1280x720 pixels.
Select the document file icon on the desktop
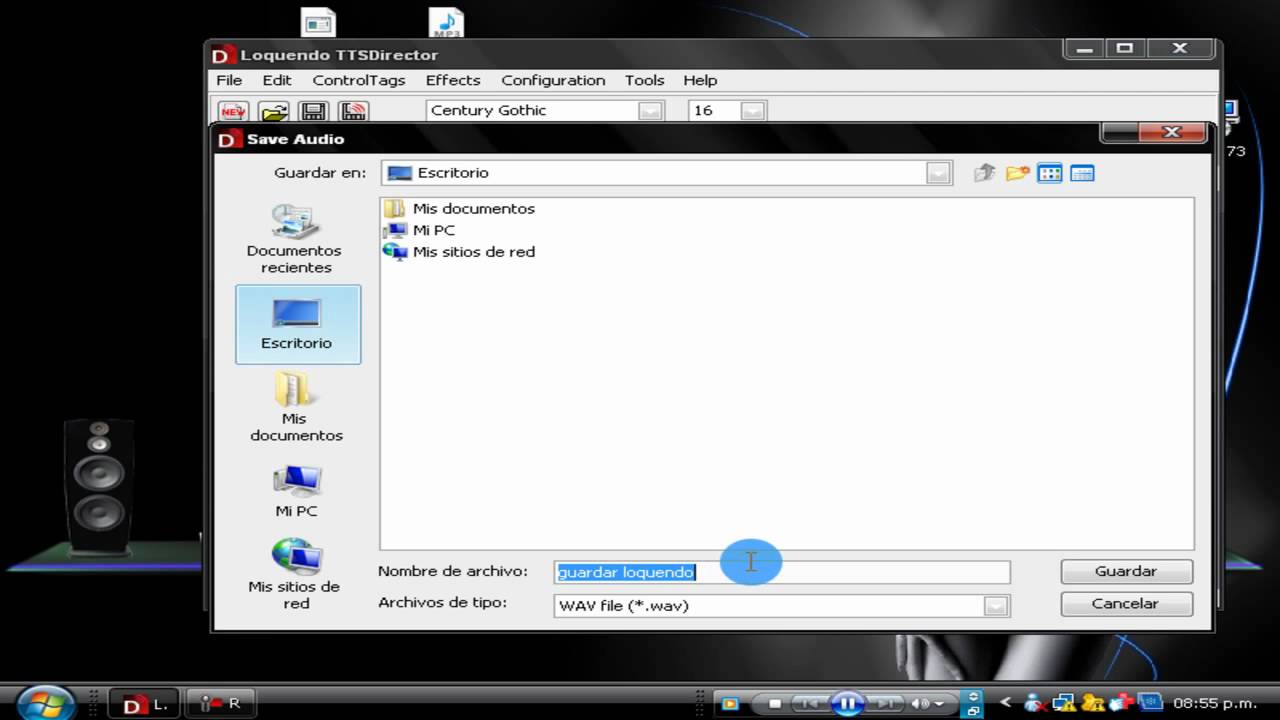point(318,23)
